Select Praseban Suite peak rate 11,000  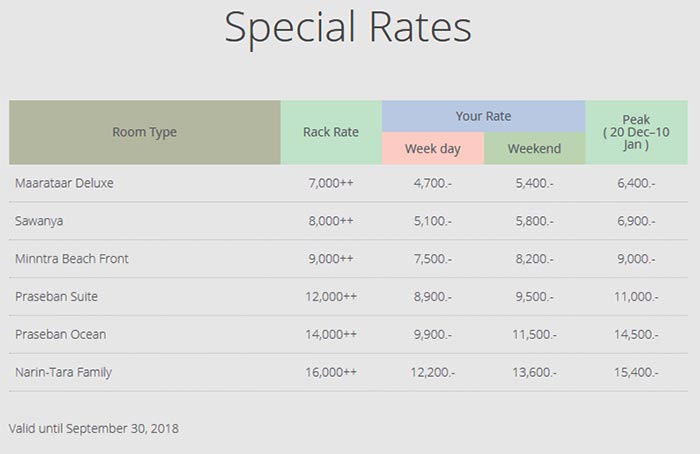[635, 297]
